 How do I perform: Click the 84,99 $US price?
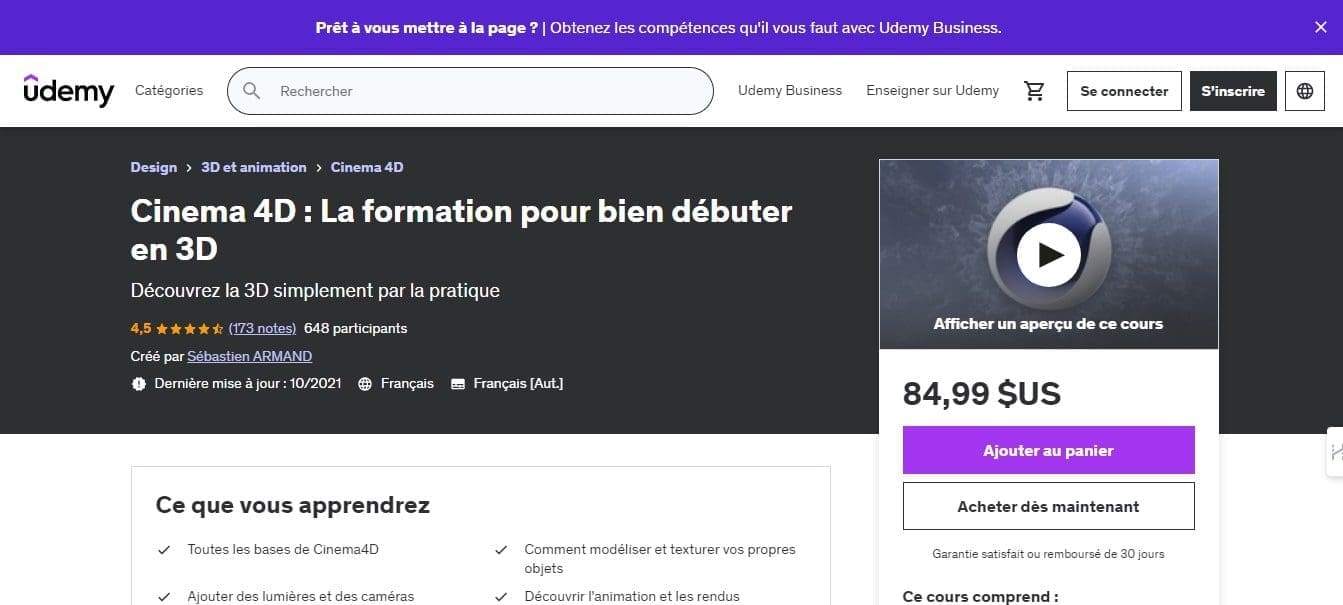point(982,394)
